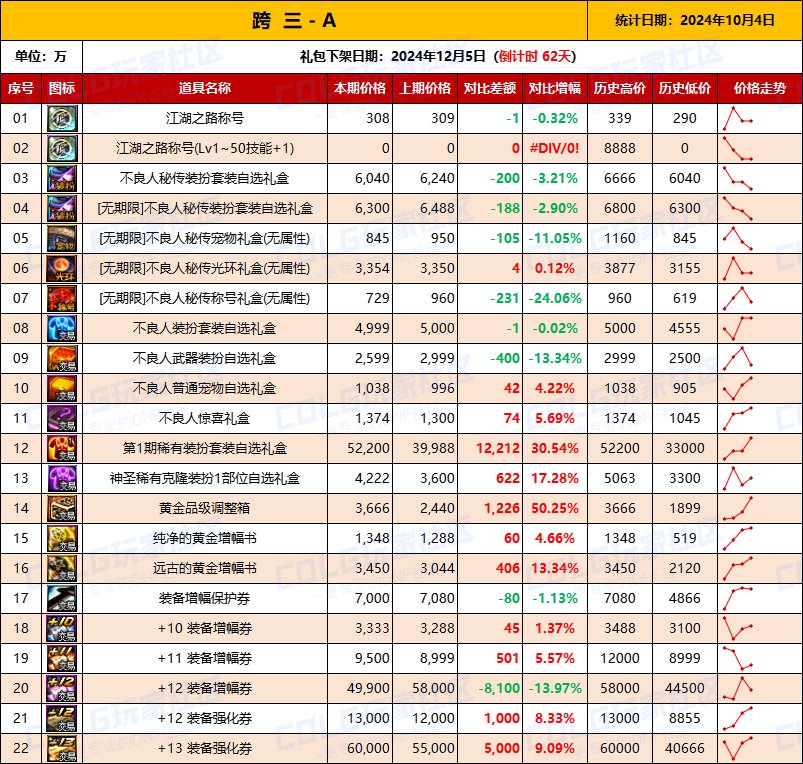Click the +11 amplification ticket icon
Screen dimensions: 803x764
[x=62, y=658]
